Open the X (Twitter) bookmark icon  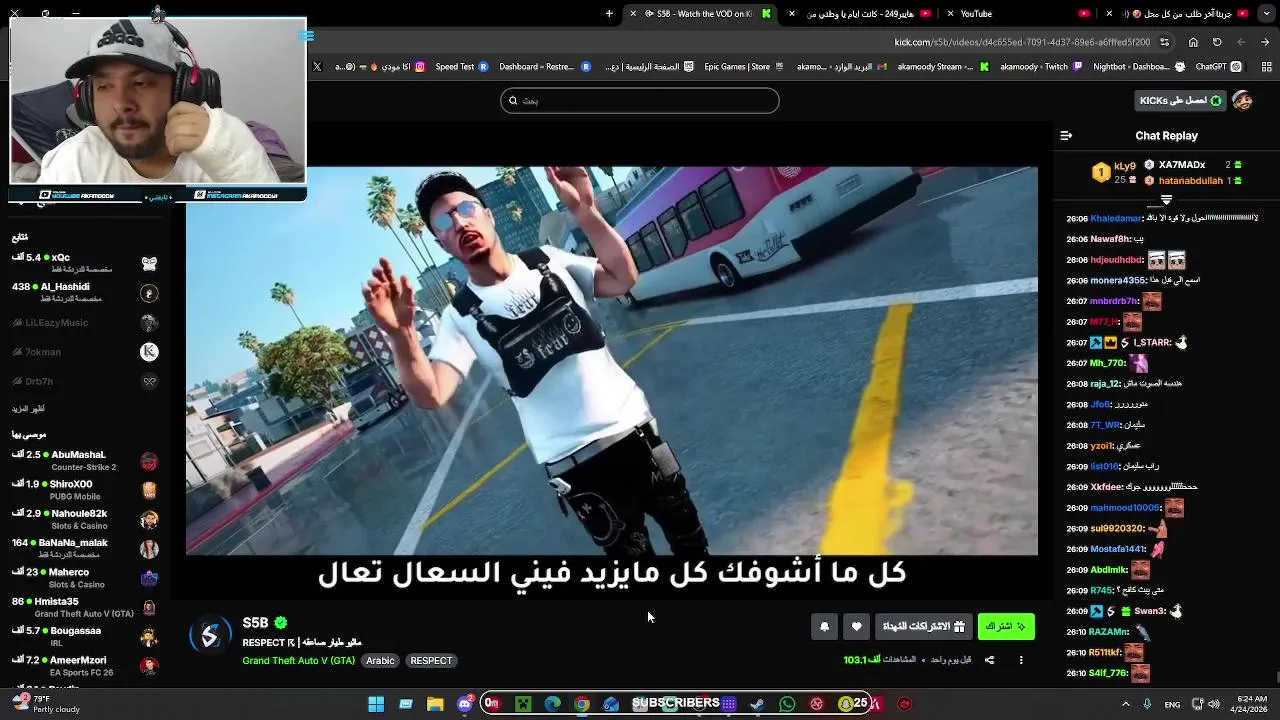click(x=317, y=67)
